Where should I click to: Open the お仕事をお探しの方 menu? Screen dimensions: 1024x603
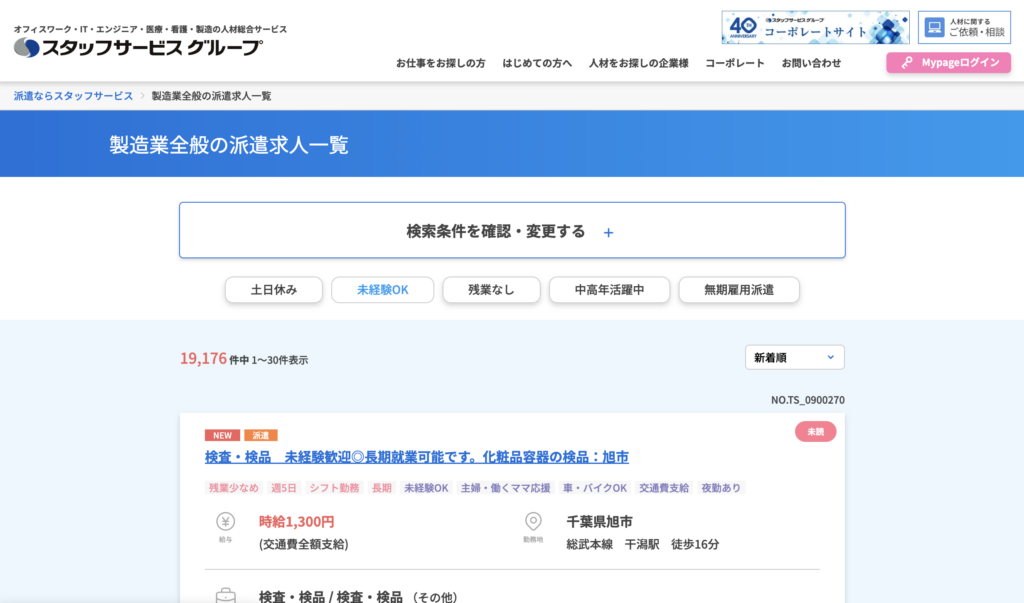click(x=440, y=63)
